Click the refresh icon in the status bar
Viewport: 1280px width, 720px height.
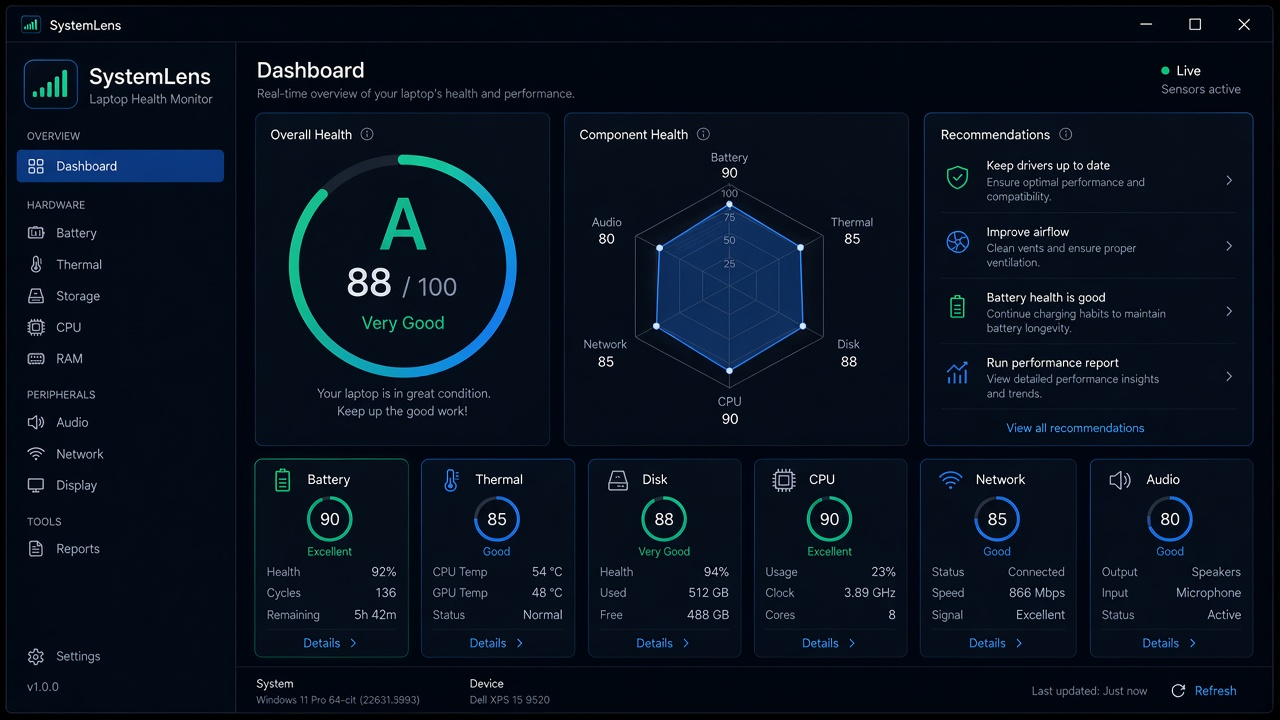tap(1178, 691)
